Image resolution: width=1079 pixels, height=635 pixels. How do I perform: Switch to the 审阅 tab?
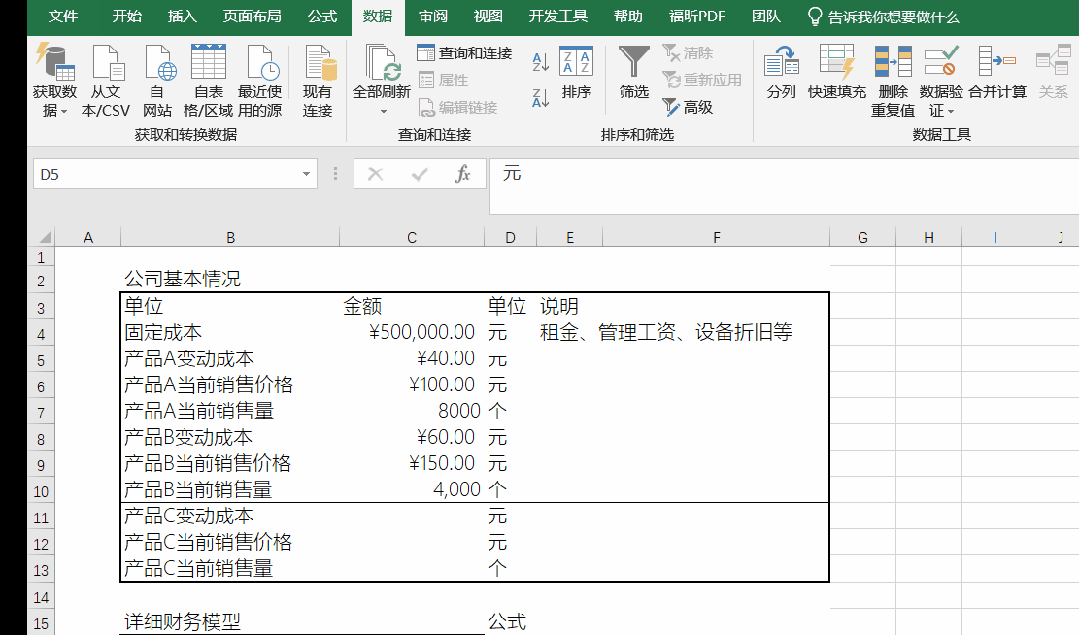[433, 17]
